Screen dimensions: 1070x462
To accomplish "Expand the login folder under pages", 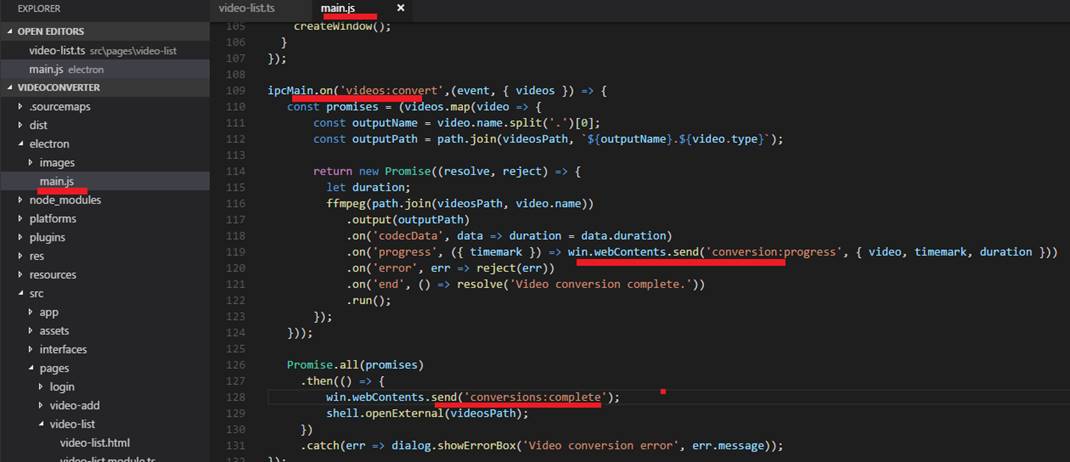I will 61,386.
